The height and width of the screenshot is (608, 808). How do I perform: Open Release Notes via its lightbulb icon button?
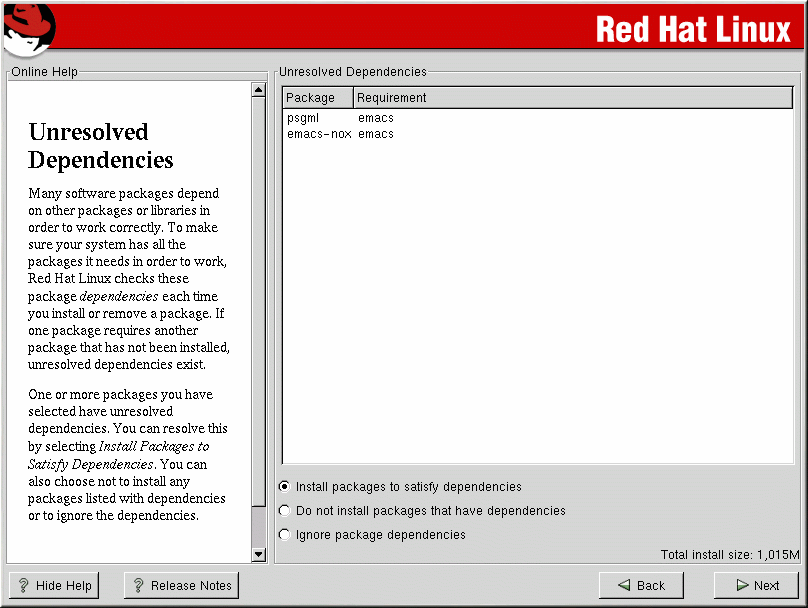(x=181, y=586)
